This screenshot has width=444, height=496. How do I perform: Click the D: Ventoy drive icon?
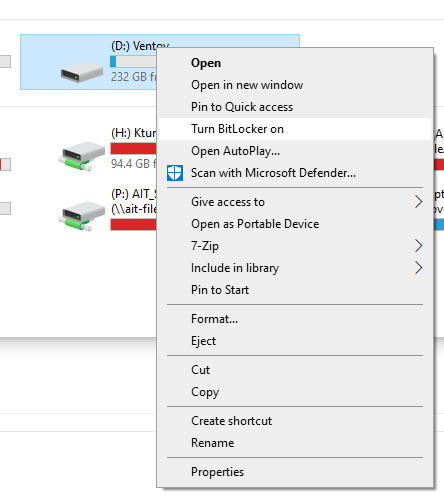[x=82, y=72]
